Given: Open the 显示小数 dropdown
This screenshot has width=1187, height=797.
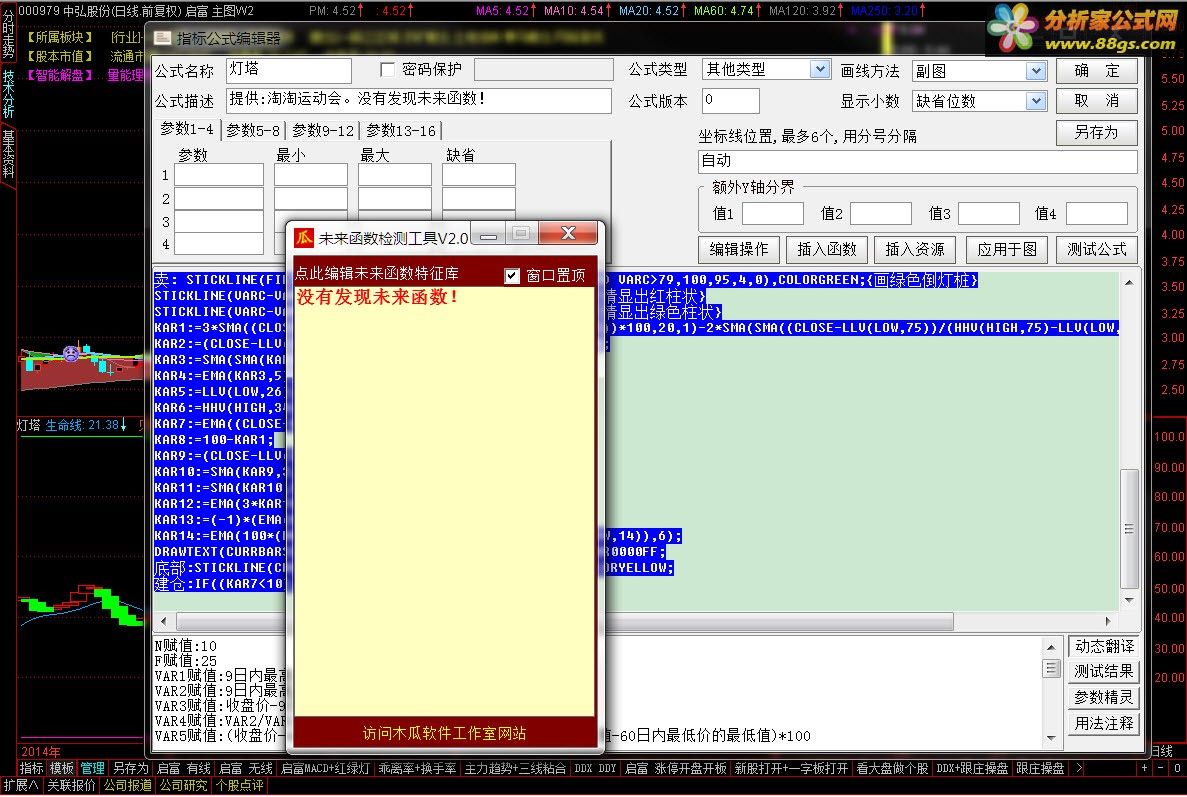Looking at the screenshot, I should pyautogui.click(x=1036, y=101).
